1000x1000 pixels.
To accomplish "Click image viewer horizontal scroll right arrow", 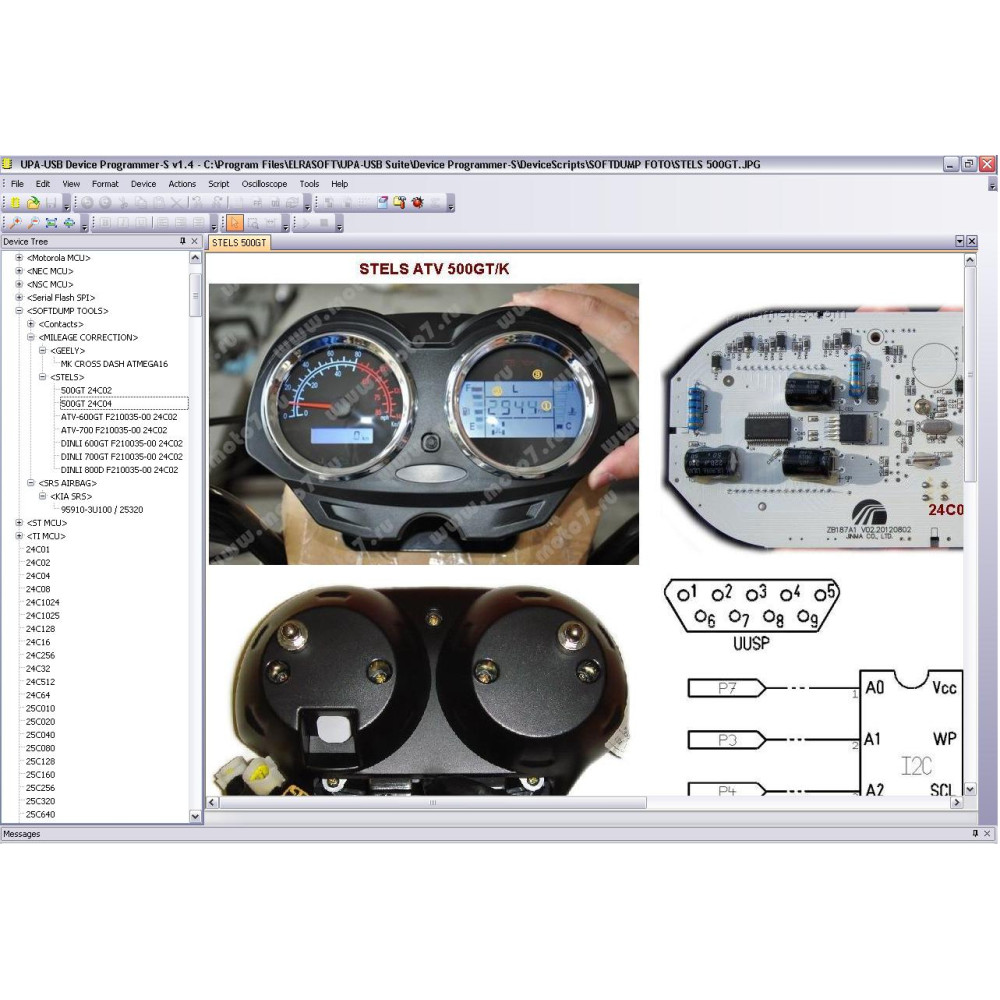I will pyautogui.click(x=956, y=803).
